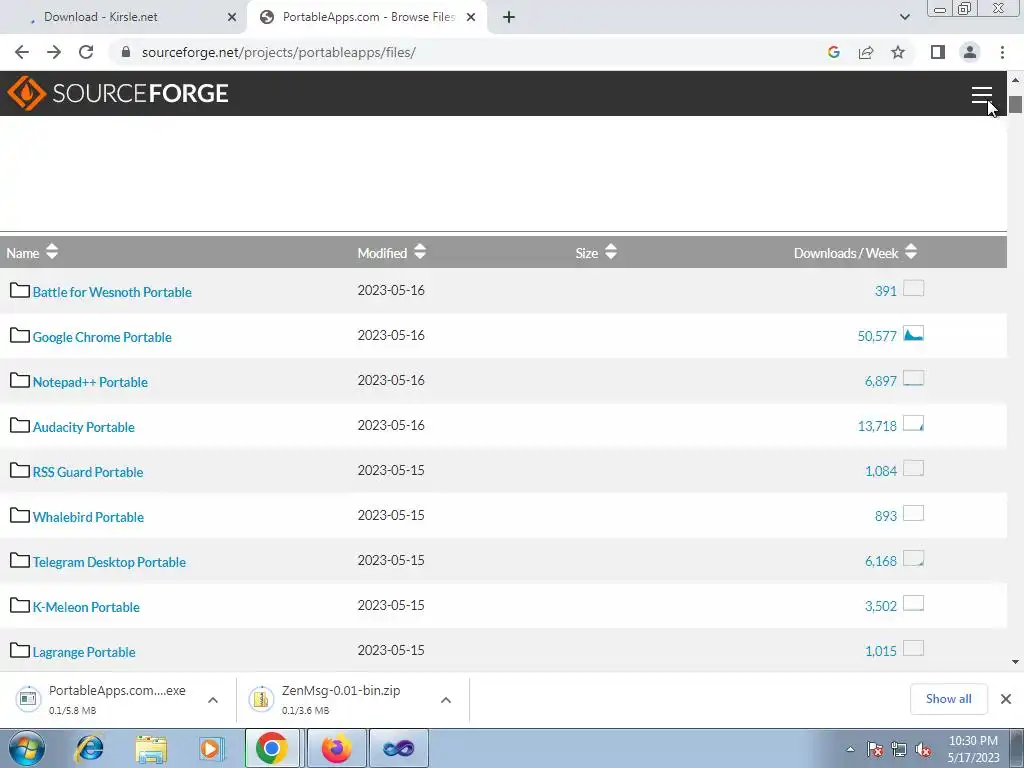Image resolution: width=1024 pixels, height=768 pixels.
Task: Share this page via the share icon
Action: click(x=866, y=52)
